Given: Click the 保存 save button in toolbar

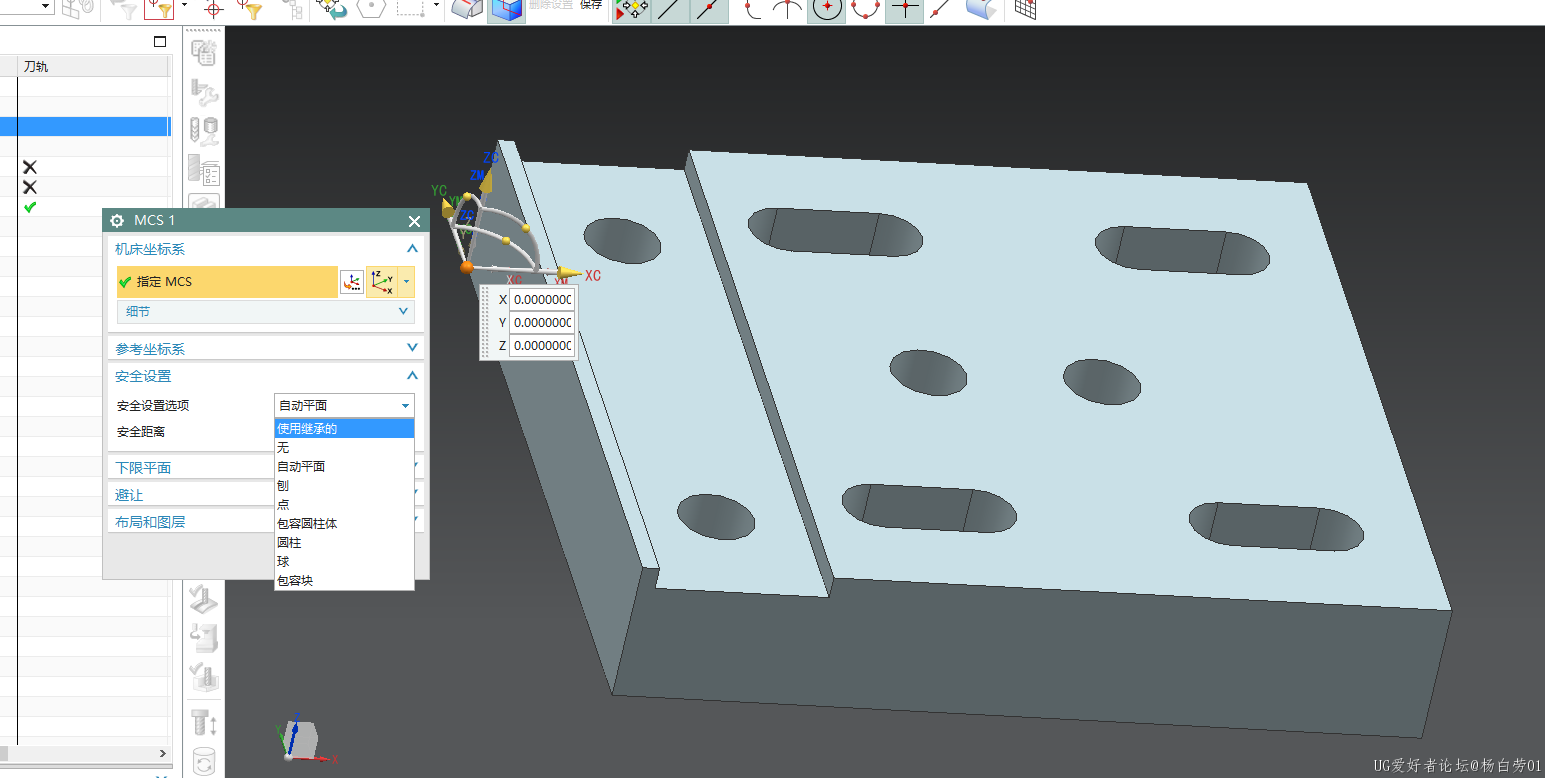Looking at the screenshot, I should pyautogui.click(x=591, y=5).
